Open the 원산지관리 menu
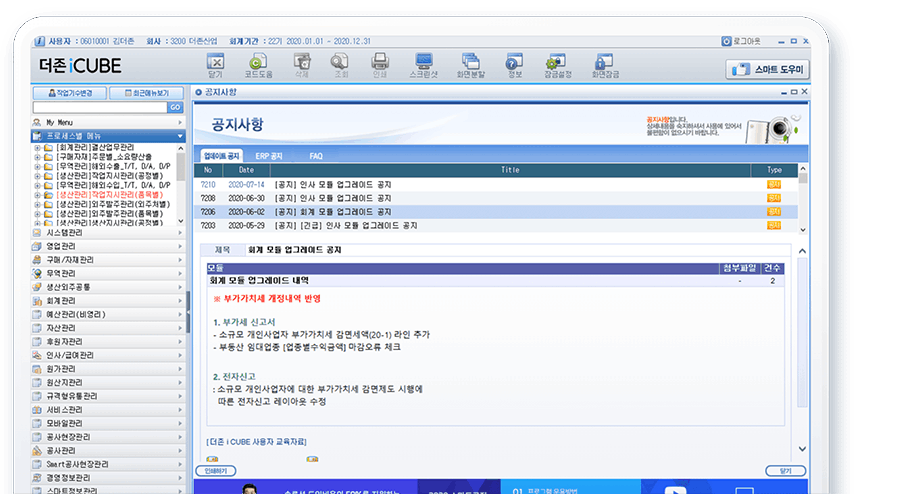The image size is (924, 494). [108, 383]
